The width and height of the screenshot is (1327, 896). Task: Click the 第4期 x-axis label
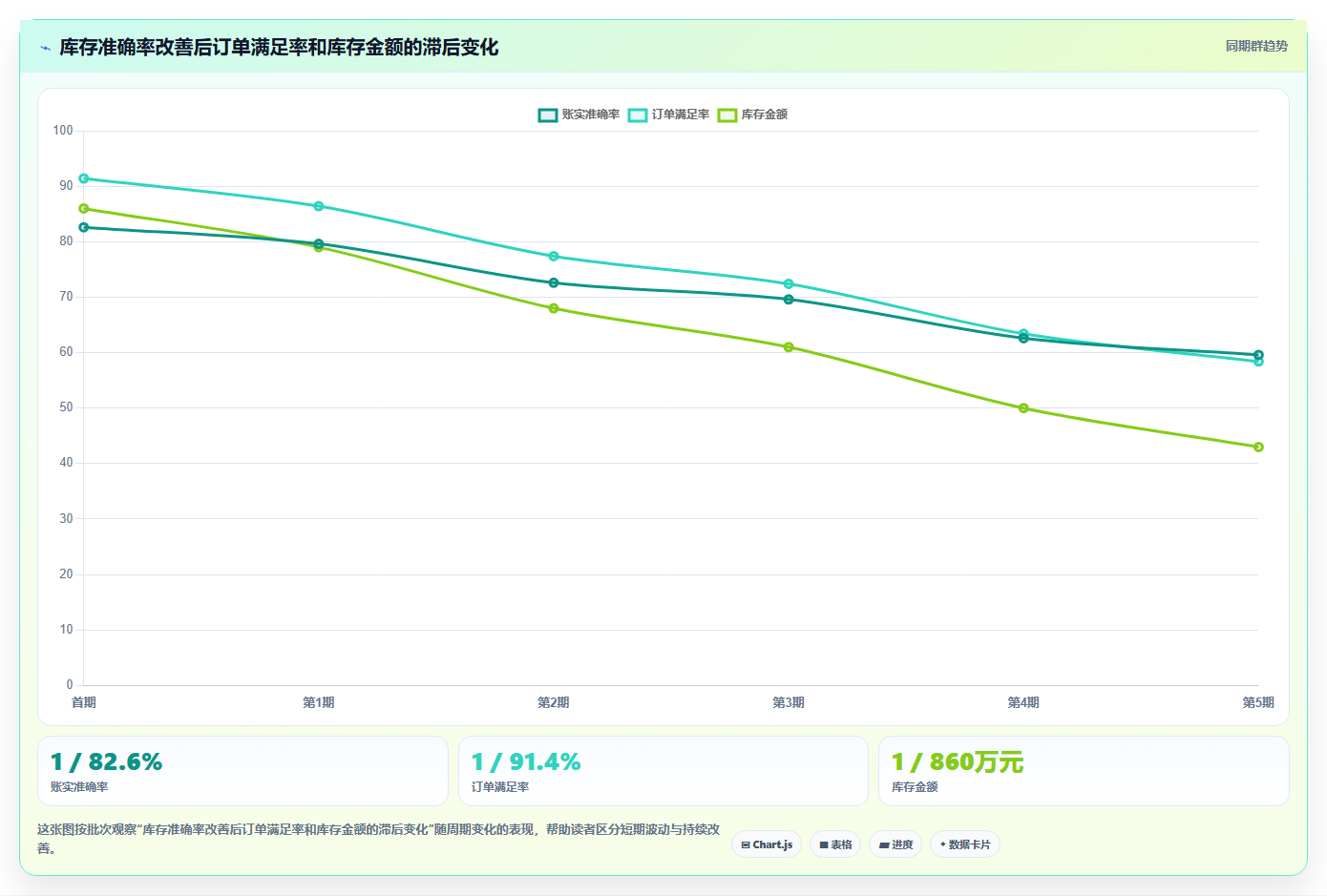pos(1023,702)
